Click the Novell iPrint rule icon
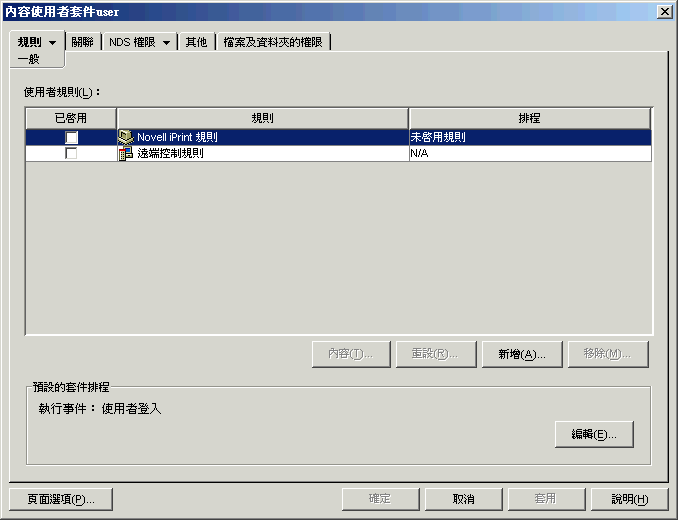The image size is (678, 520). [125, 137]
